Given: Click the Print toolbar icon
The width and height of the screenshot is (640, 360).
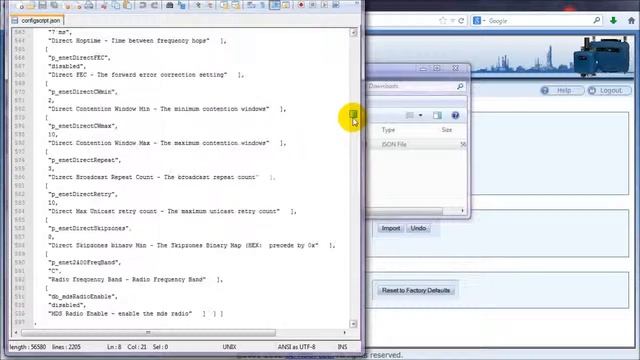Looking at the screenshot, I should pyautogui.click(x=89, y=5).
